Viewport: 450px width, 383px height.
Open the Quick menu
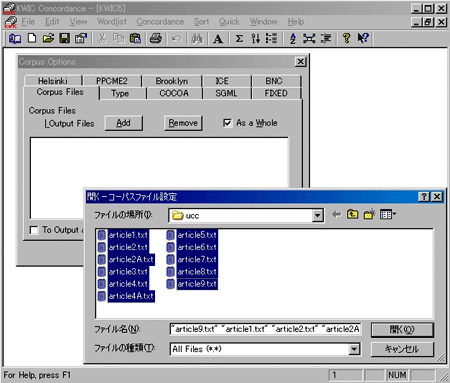229,22
